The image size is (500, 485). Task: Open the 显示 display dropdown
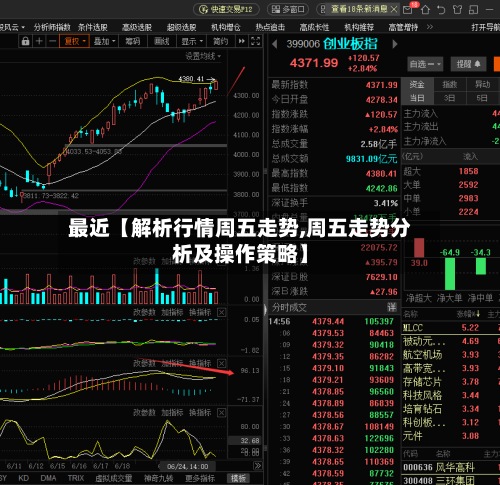point(192,41)
